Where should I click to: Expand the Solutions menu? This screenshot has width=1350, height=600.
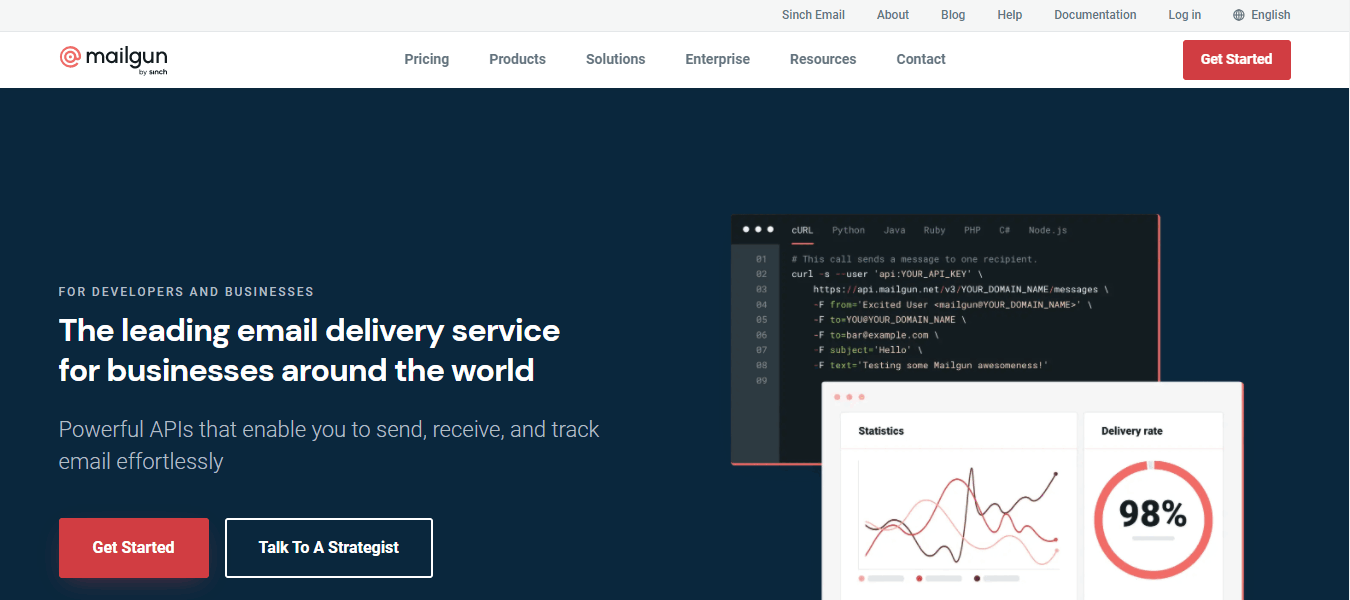pyautogui.click(x=615, y=59)
